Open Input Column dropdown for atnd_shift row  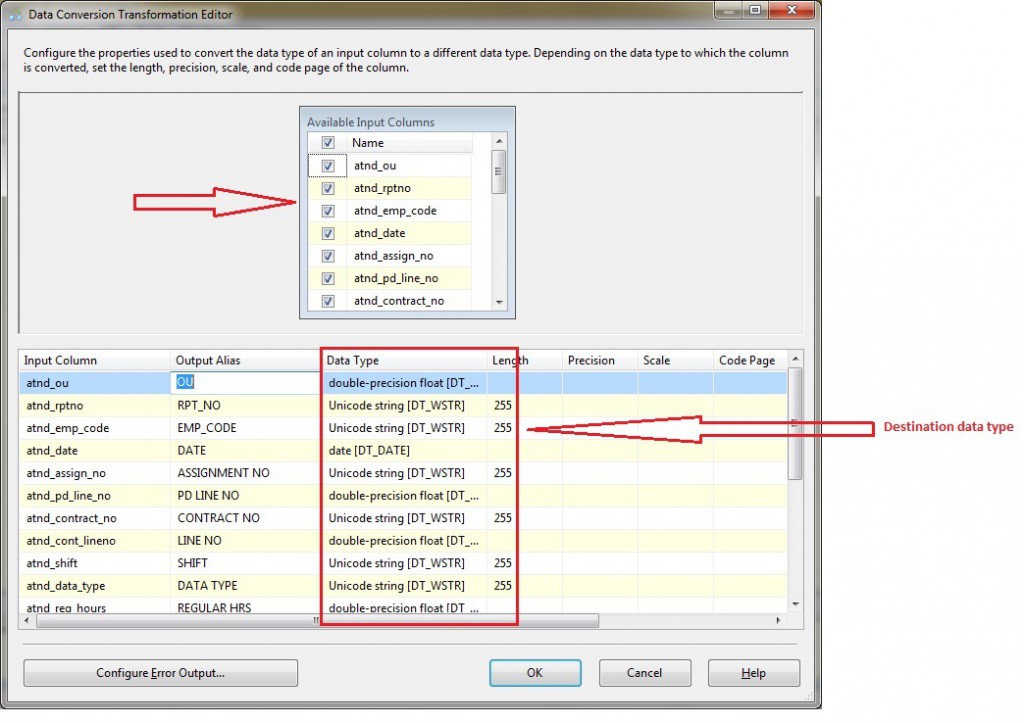[95, 563]
